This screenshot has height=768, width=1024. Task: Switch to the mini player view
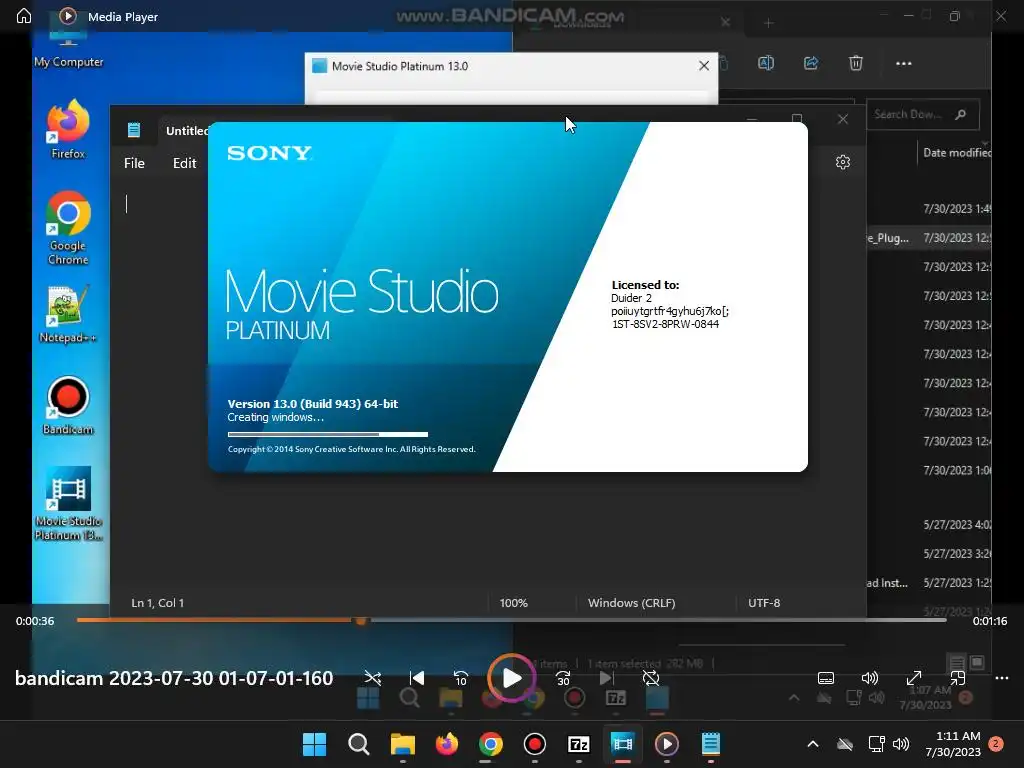[957, 678]
